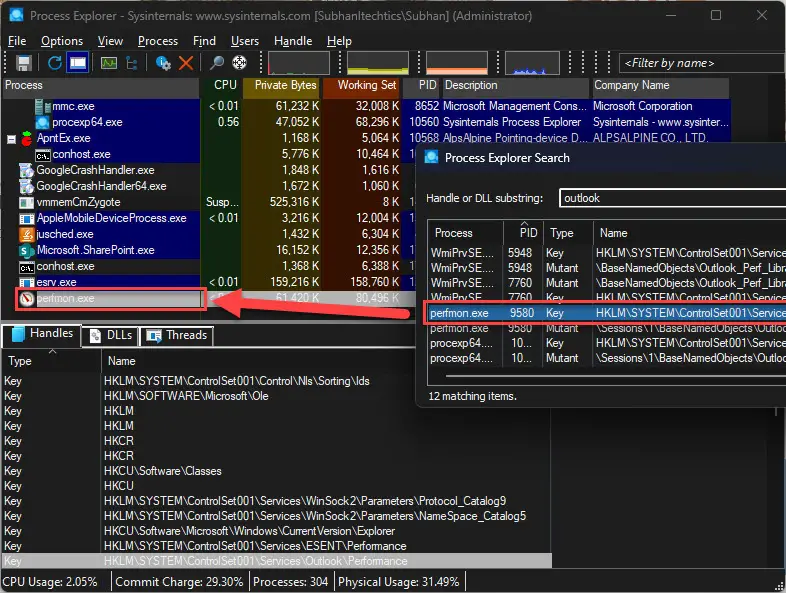Click the Handle or DLL substring input
Screen dimensions: 786x593
pyautogui.click(x=670, y=198)
